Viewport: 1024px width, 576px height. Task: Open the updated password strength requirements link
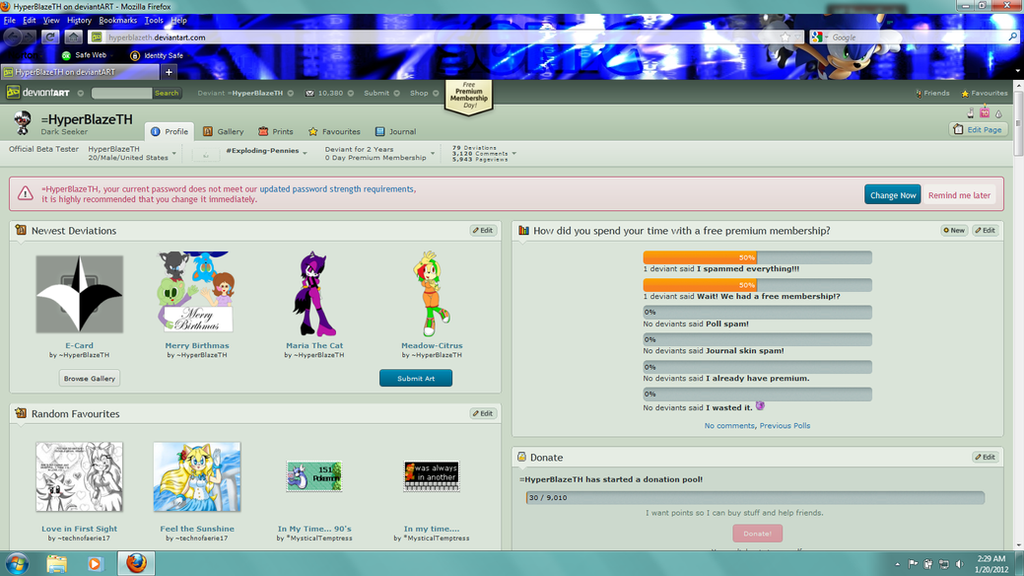[x=336, y=189]
